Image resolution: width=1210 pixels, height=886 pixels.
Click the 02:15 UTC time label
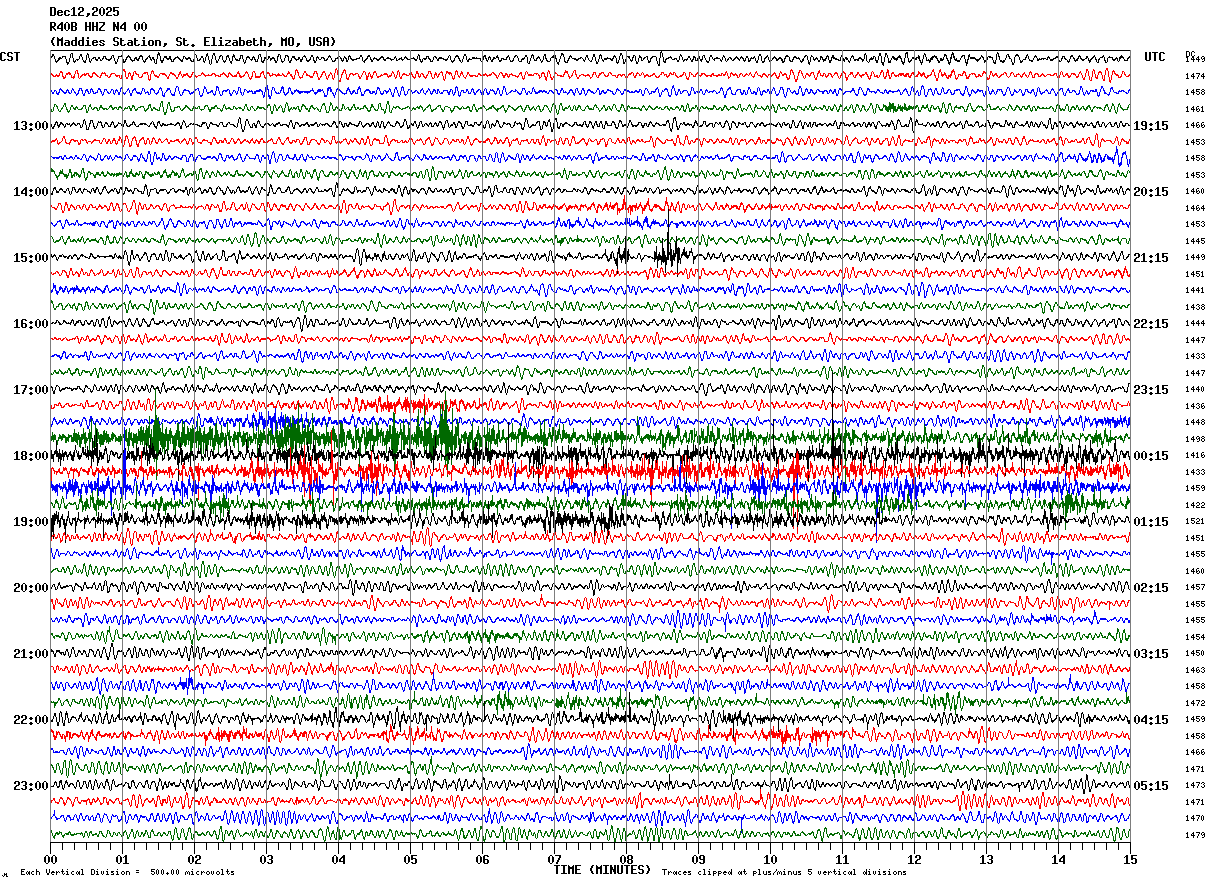click(1151, 588)
